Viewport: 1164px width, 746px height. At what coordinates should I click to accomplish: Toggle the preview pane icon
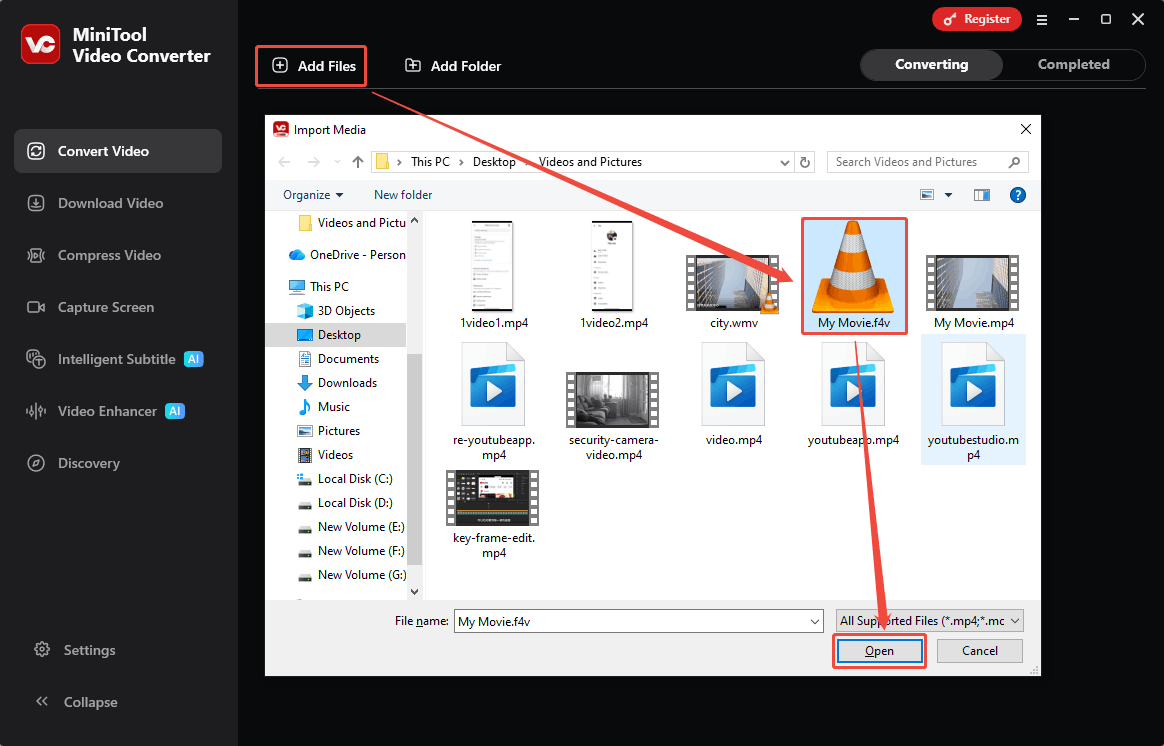click(981, 195)
